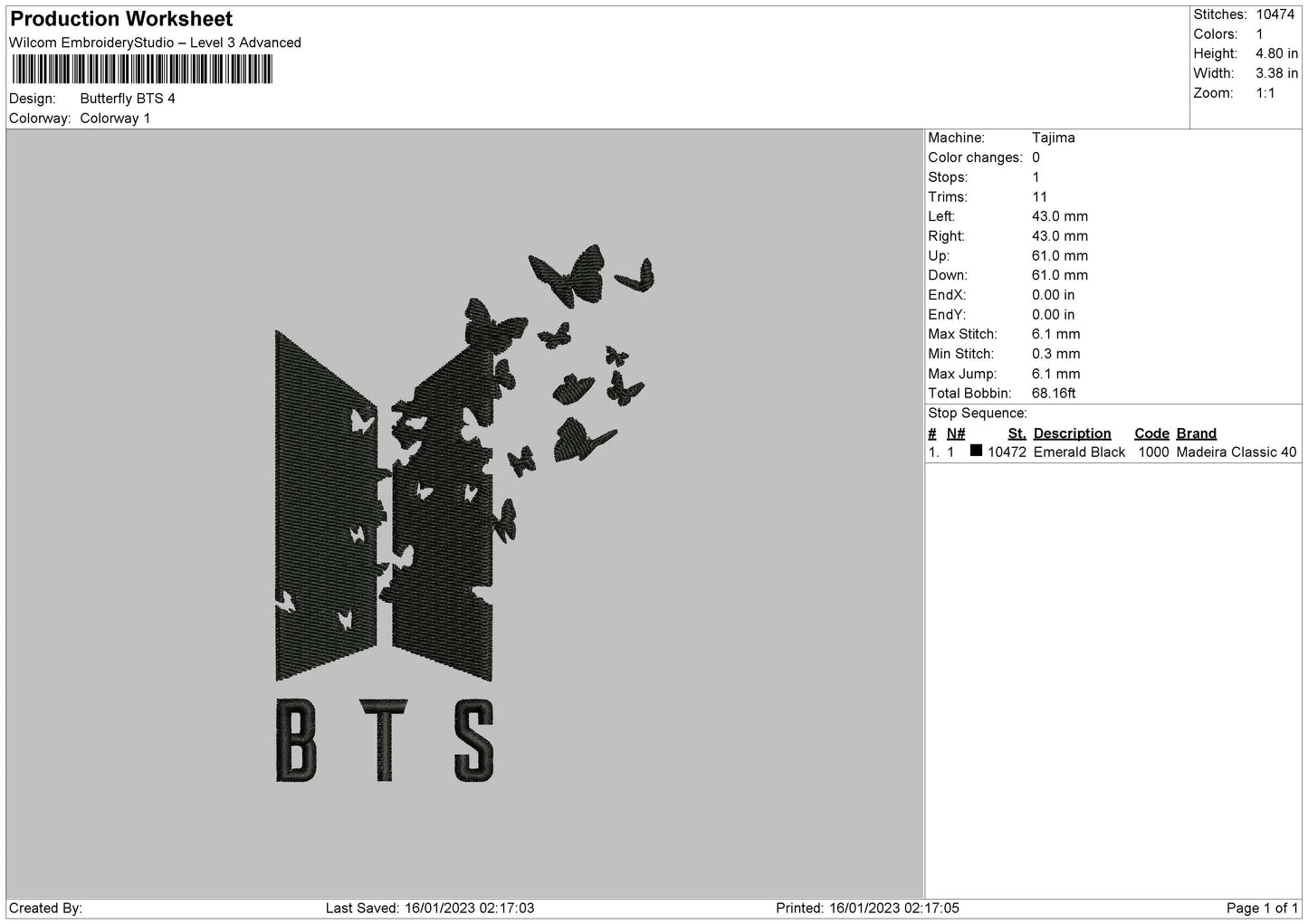Click the Code column header
Screen dimensions: 1308x924
tap(1151, 433)
